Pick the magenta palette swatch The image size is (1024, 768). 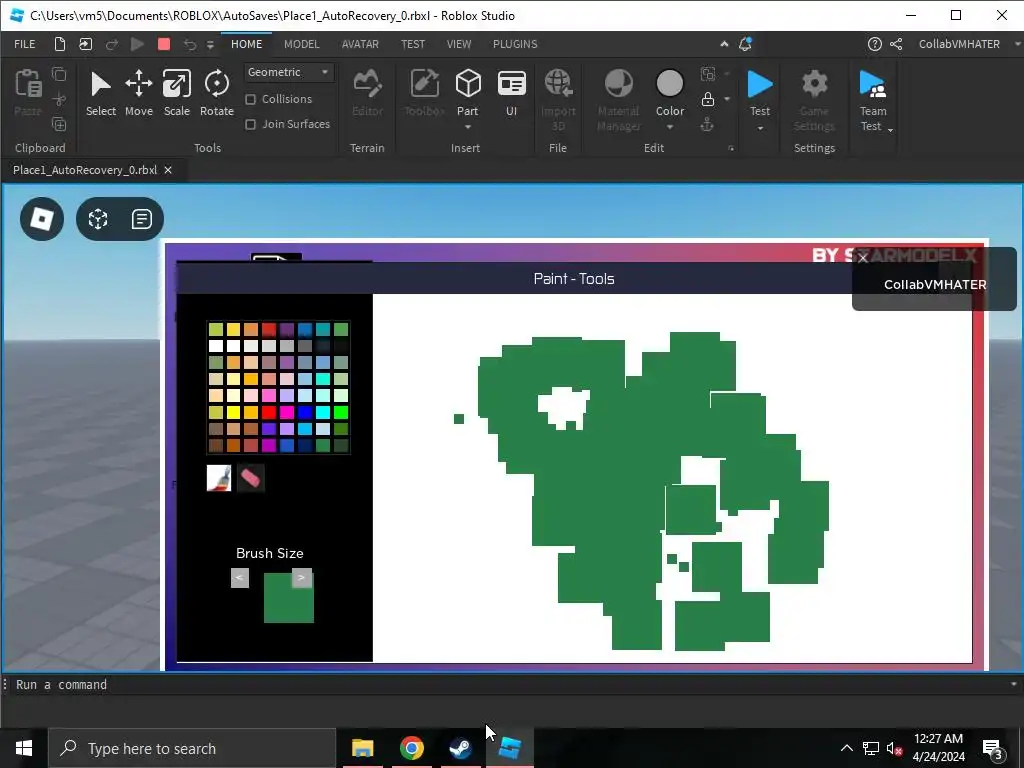tap(287, 412)
